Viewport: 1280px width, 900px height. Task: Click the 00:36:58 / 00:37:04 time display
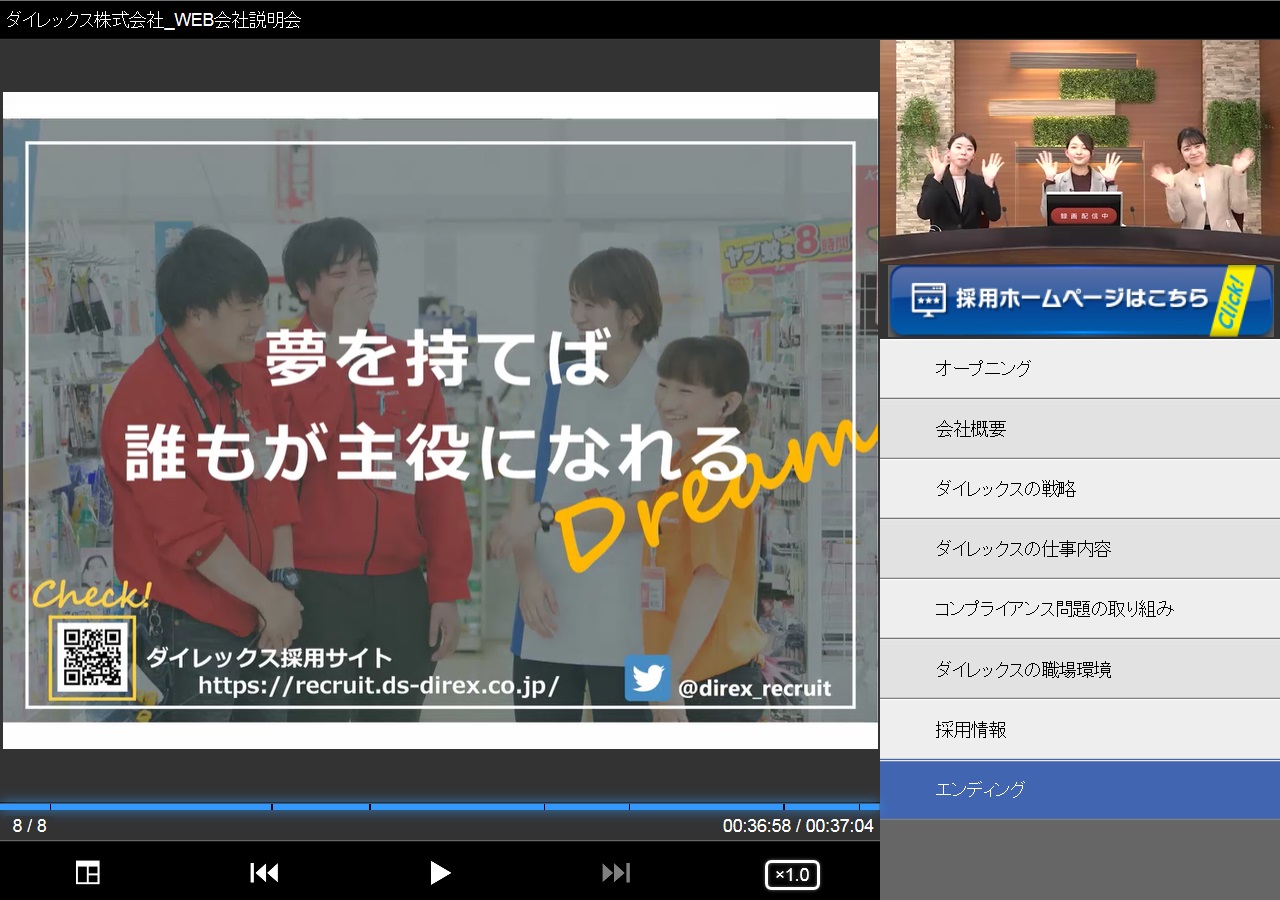click(798, 826)
